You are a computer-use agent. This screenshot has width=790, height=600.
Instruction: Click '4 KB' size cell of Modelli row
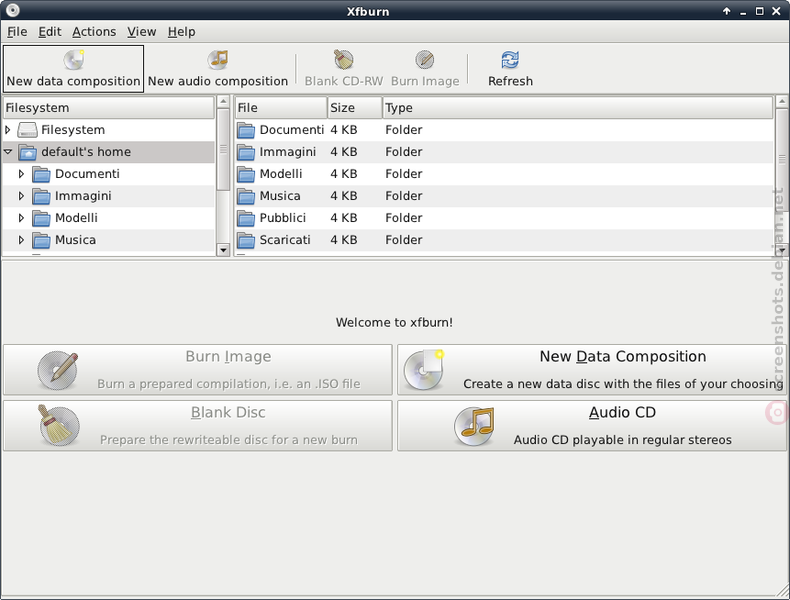pyautogui.click(x=344, y=174)
